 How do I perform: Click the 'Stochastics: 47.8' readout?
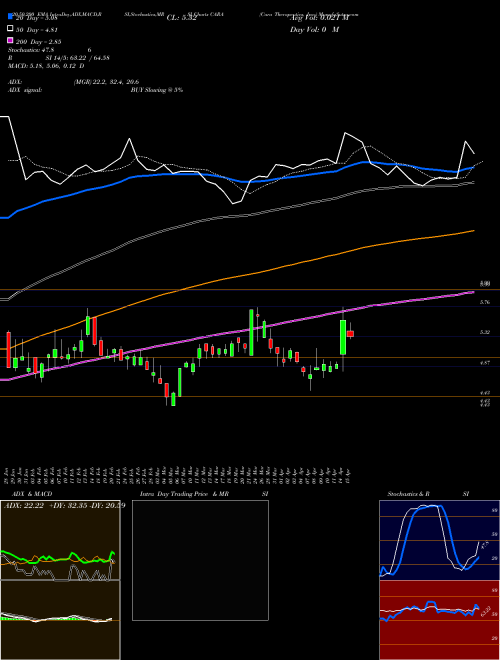point(30,50)
